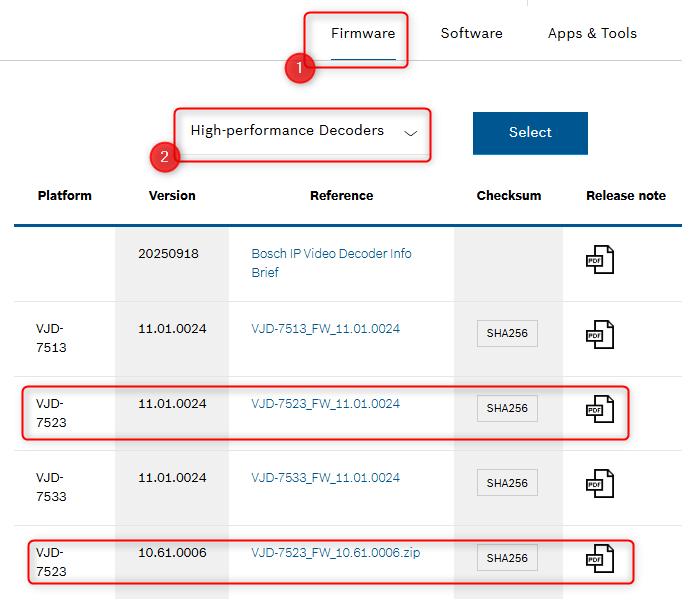Viewport: 682px width, 599px height.
Task: Open the Apps & Tools tab
Action: (x=592, y=34)
